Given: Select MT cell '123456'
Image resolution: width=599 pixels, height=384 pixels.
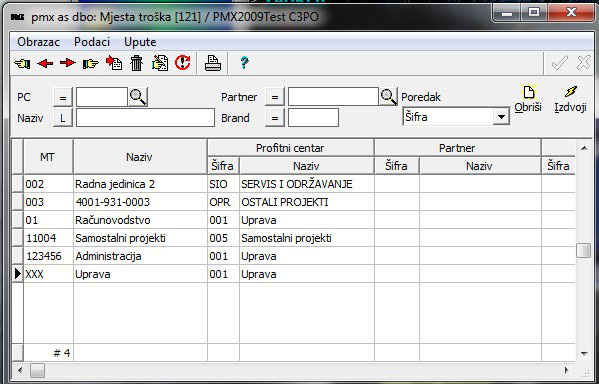Looking at the screenshot, I should 48,256.
